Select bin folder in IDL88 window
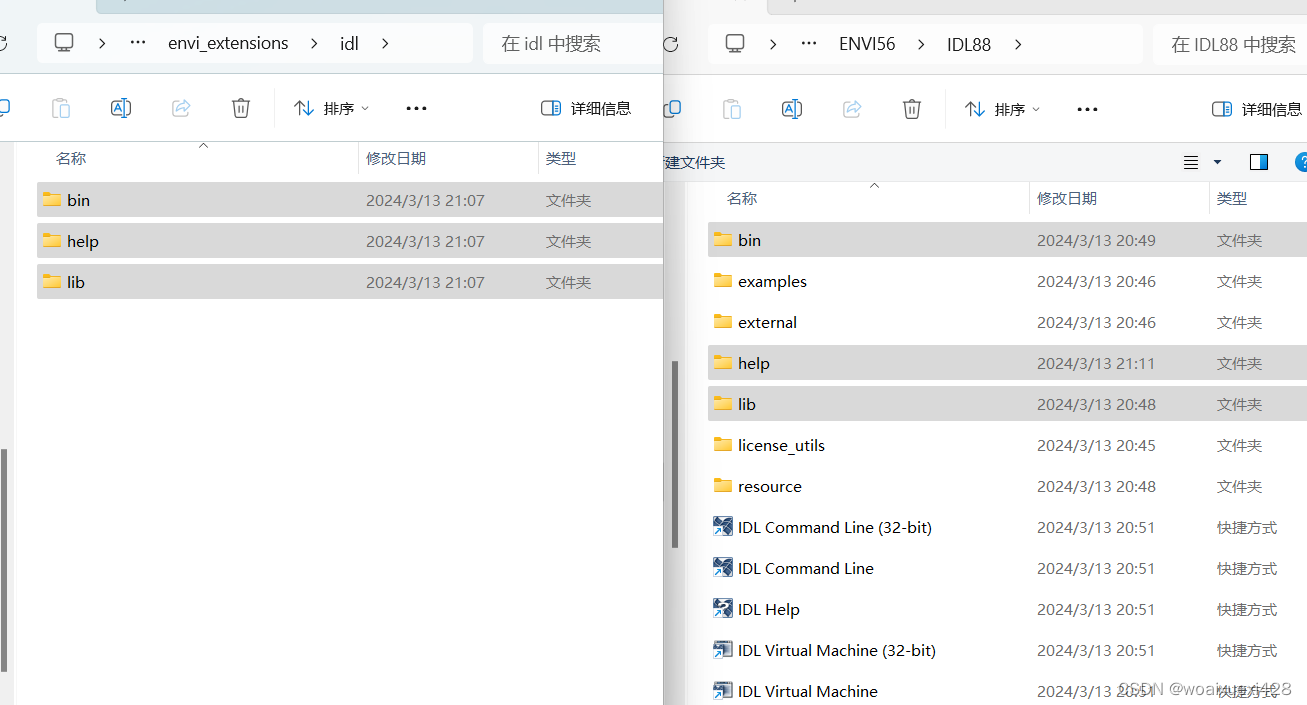This screenshot has width=1307, height=705. [x=1007, y=240]
